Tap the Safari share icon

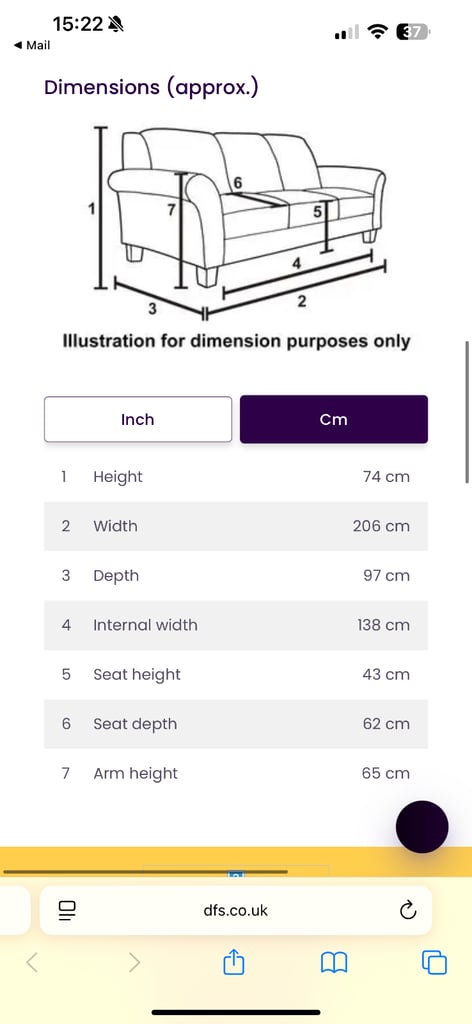[234, 962]
